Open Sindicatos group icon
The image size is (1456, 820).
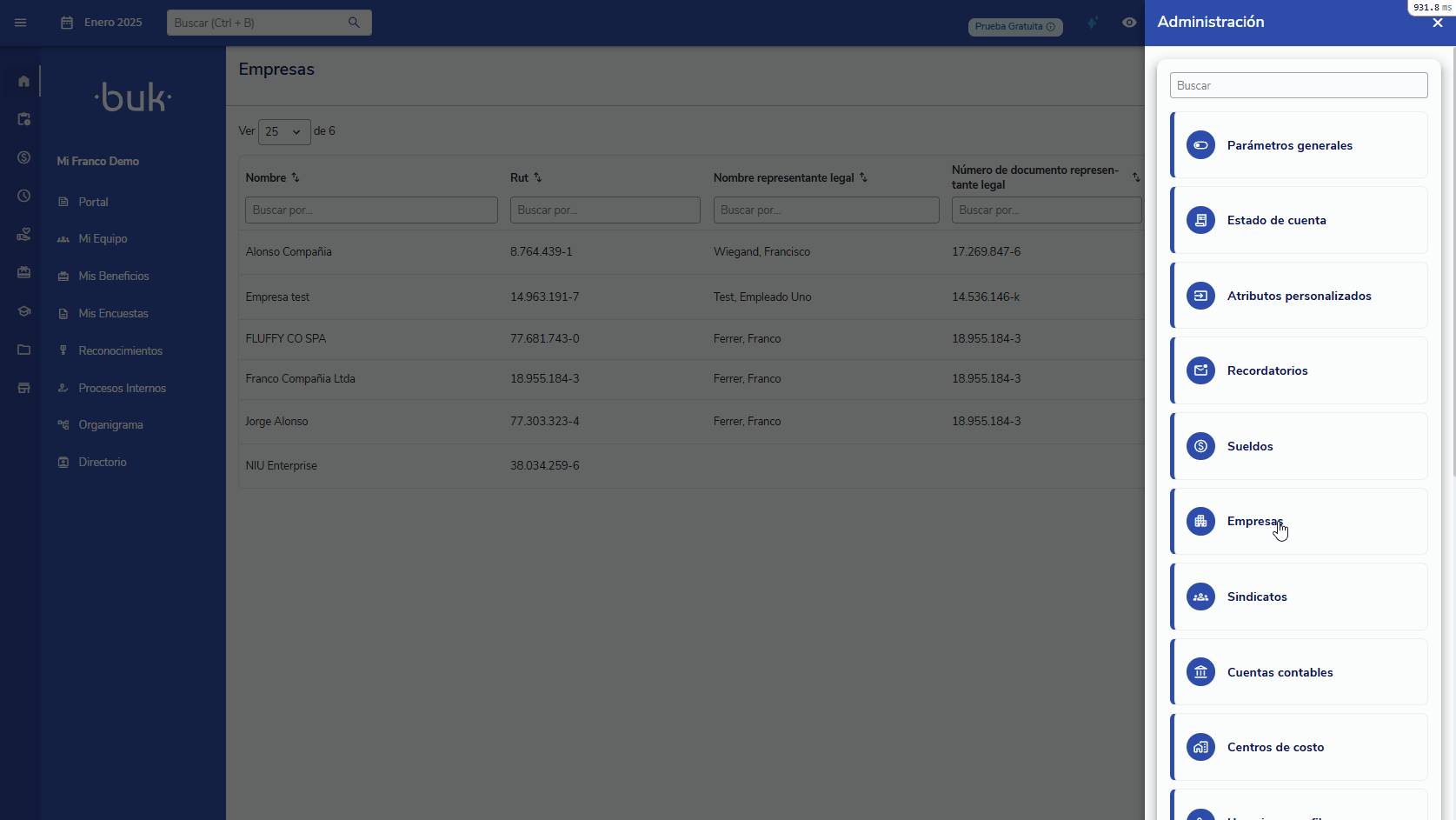click(x=1200, y=597)
